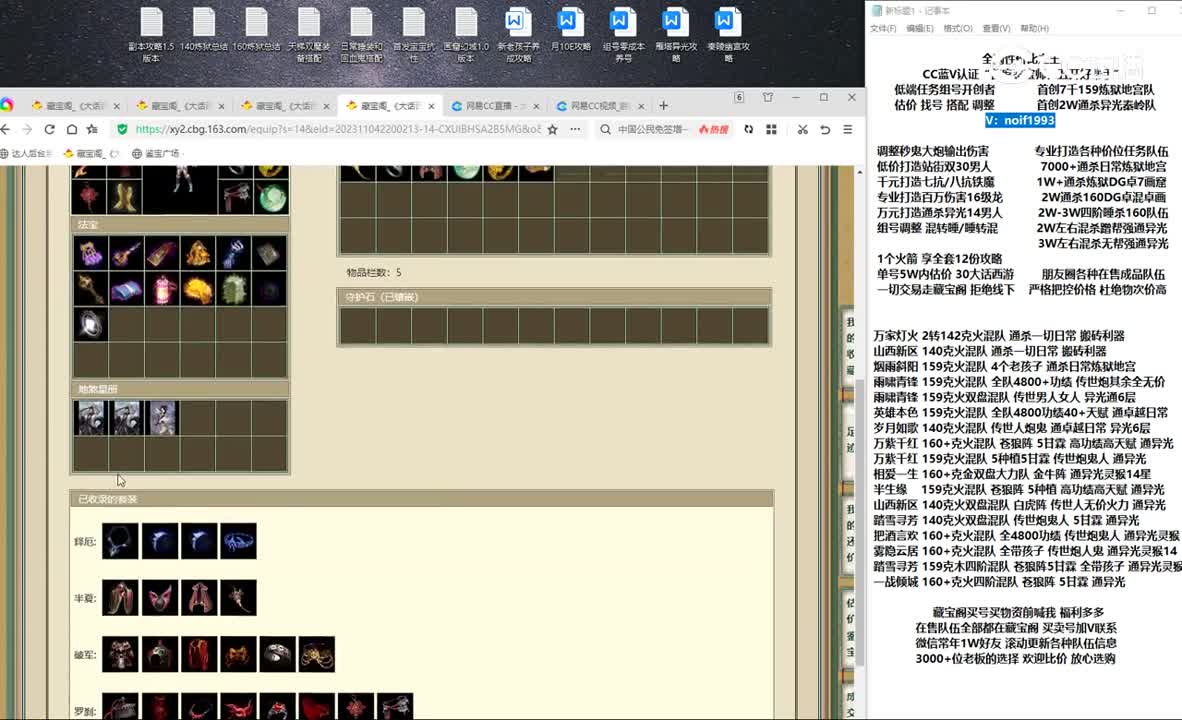Go to the browser home page
Image resolution: width=1182 pixels, height=720 pixels.
pos(72,130)
